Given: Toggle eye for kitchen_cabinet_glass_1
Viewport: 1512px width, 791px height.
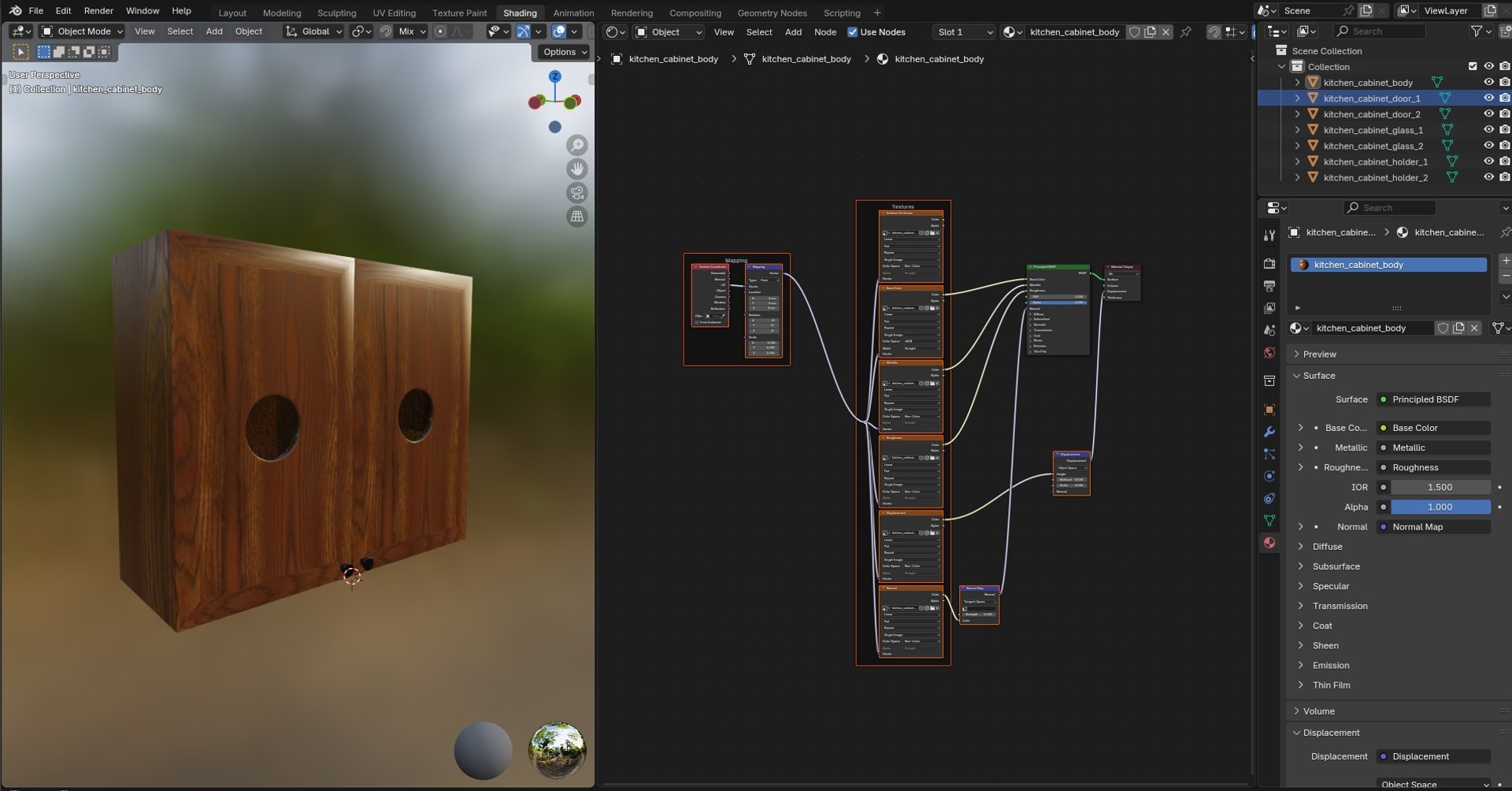Looking at the screenshot, I should pos(1488,130).
